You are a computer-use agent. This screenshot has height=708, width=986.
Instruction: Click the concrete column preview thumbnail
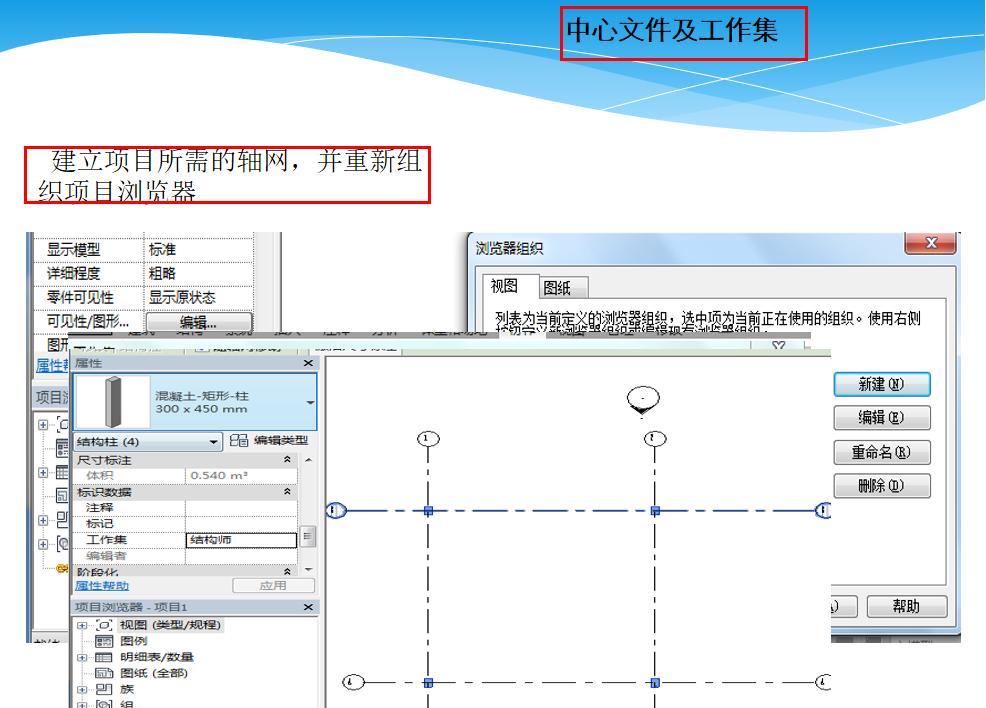click(x=114, y=403)
